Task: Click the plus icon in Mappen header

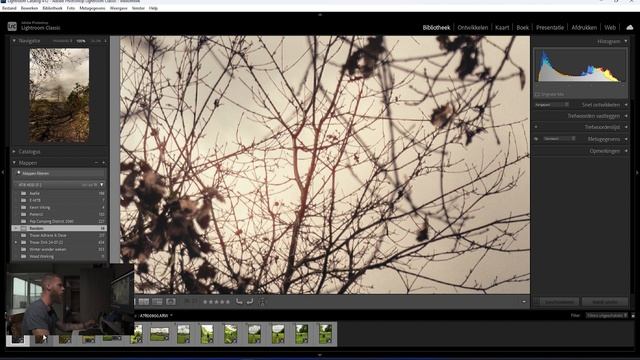Action: pyautogui.click(x=104, y=163)
